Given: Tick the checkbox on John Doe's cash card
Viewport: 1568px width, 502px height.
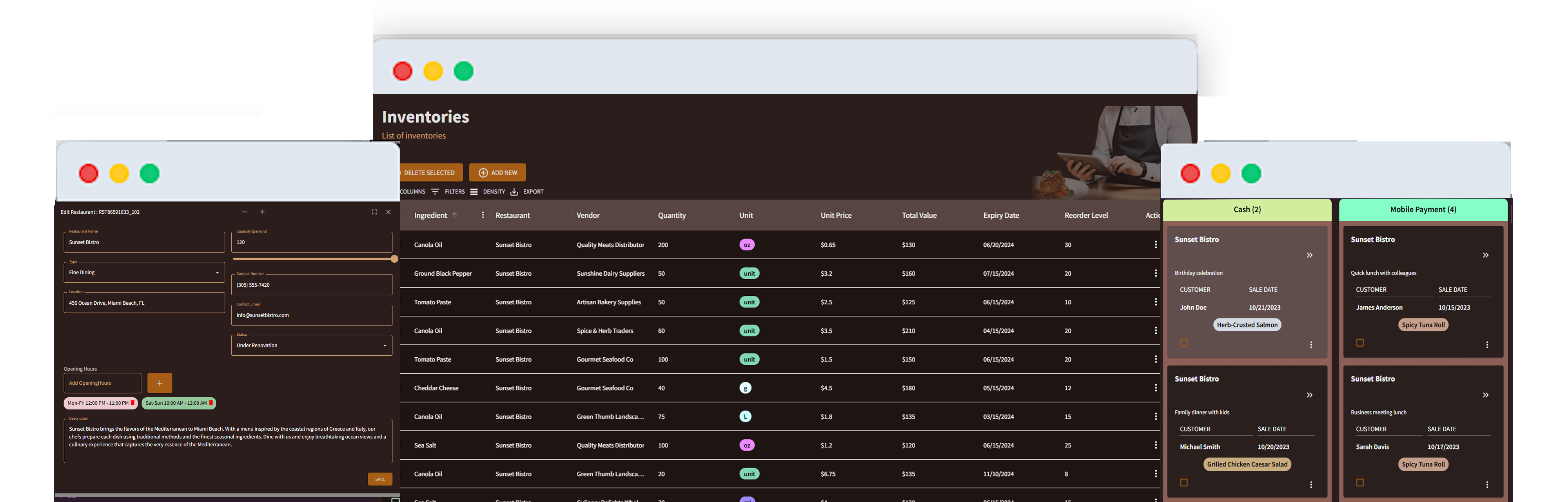Looking at the screenshot, I should 1183,343.
